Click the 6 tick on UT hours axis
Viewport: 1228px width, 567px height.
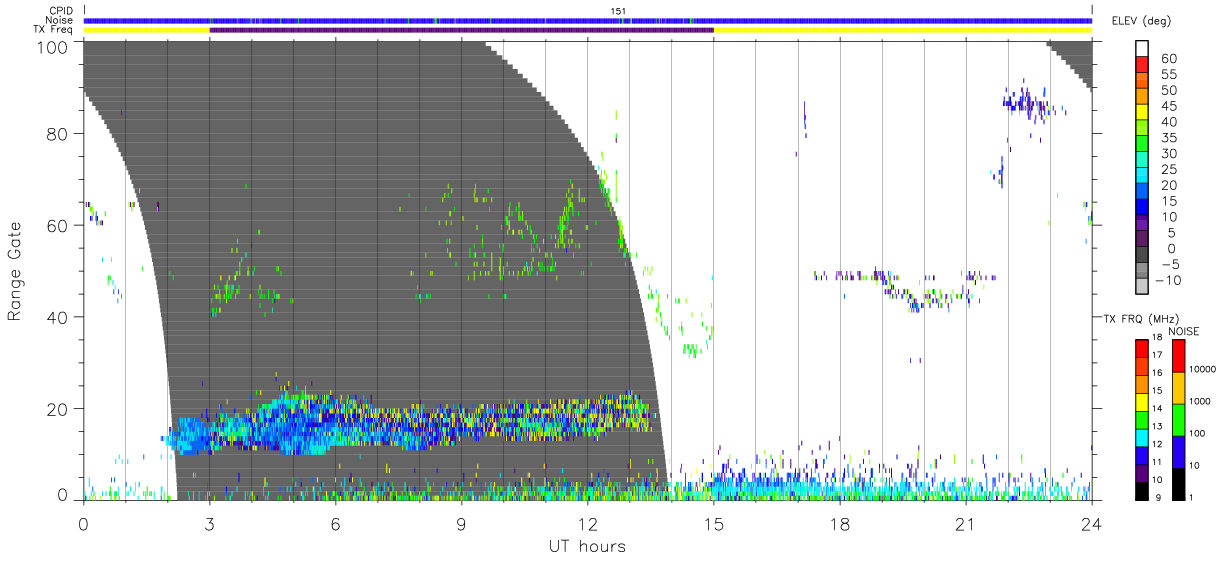[x=336, y=524]
